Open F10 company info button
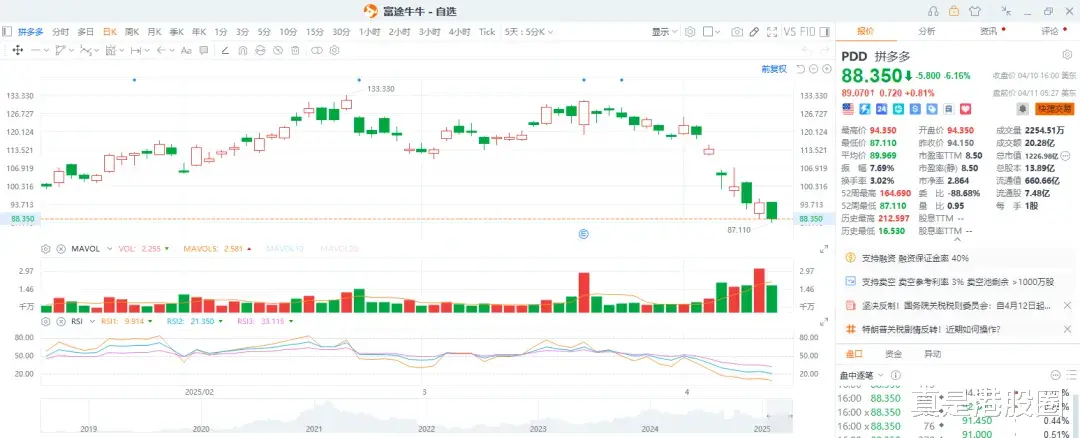The height and width of the screenshot is (438, 1080). coord(808,32)
